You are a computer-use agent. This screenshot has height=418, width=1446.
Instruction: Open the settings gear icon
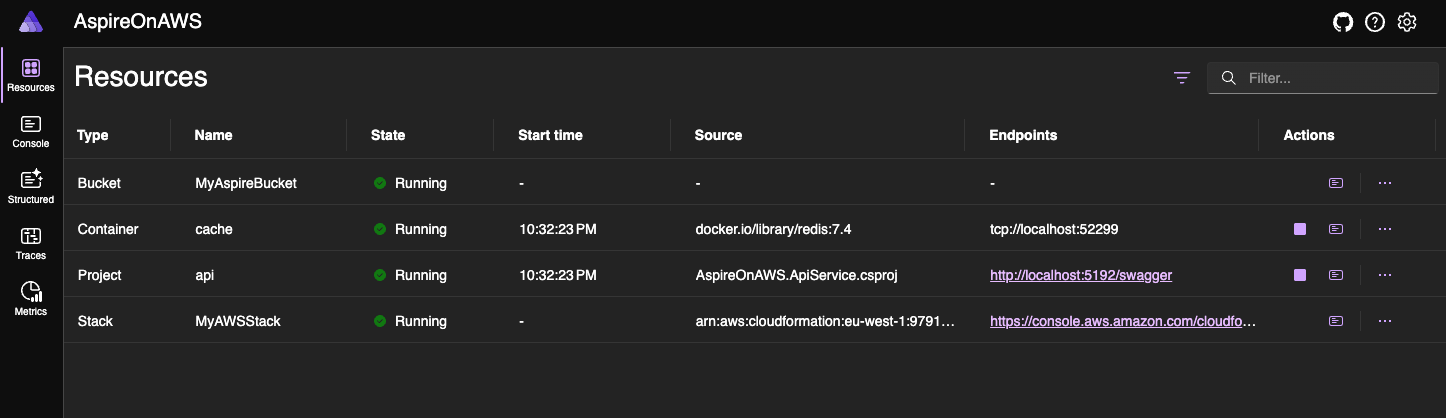pyautogui.click(x=1407, y=22)
